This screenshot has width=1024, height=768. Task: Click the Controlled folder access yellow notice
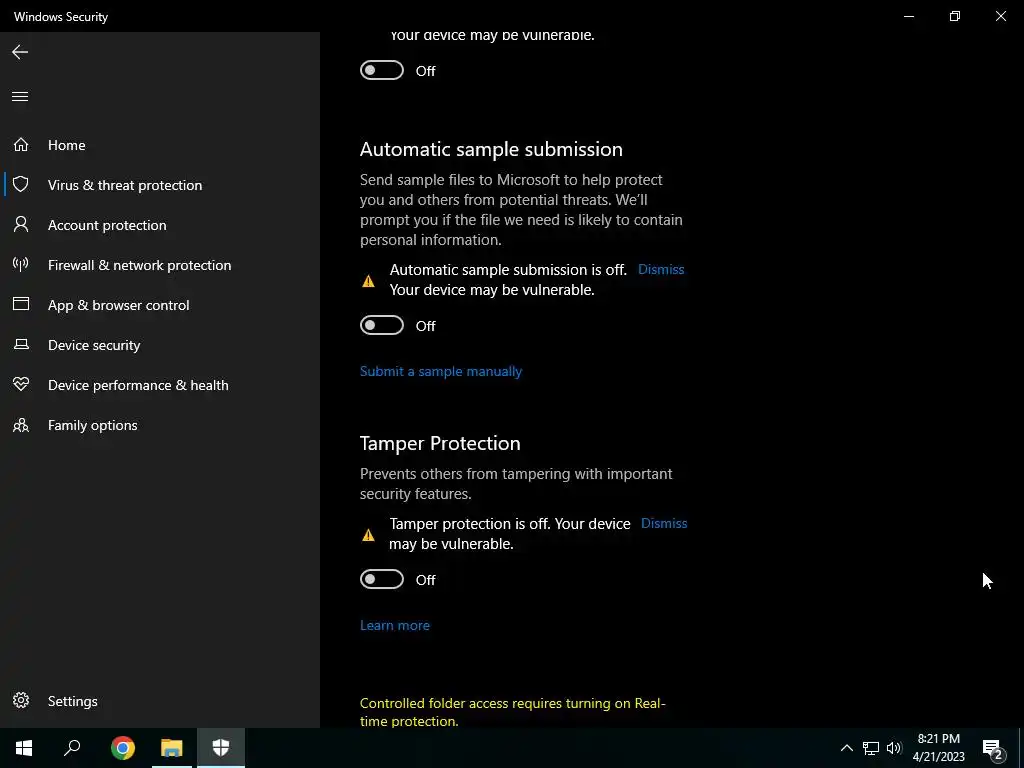coord(513,712)
